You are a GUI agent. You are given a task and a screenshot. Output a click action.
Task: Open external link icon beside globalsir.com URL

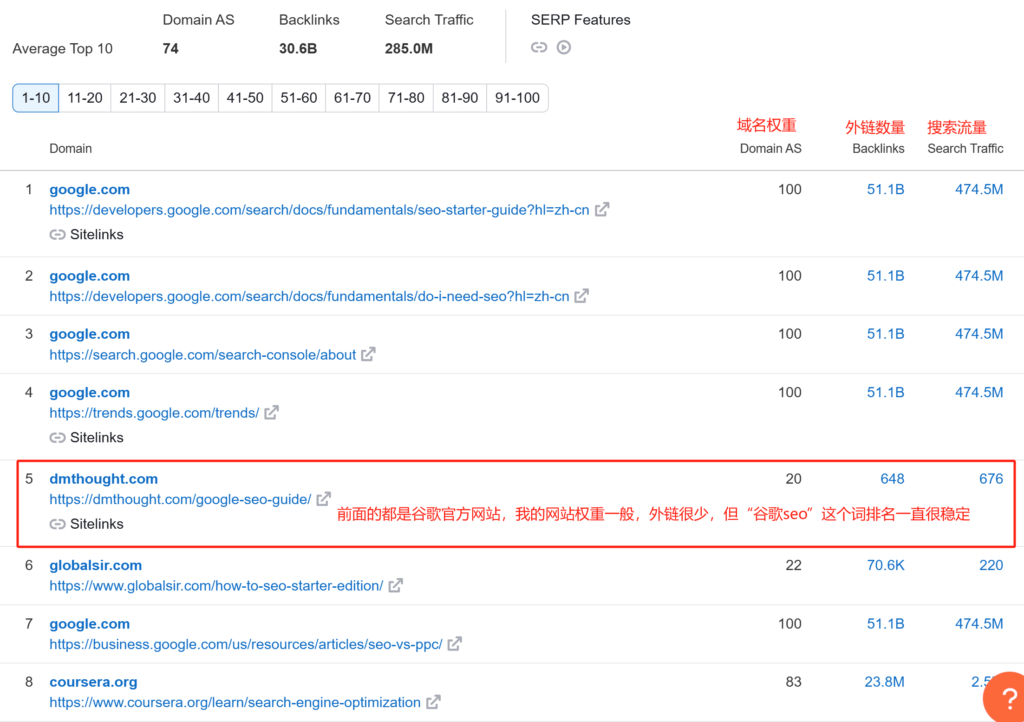[x=395, y=585]
